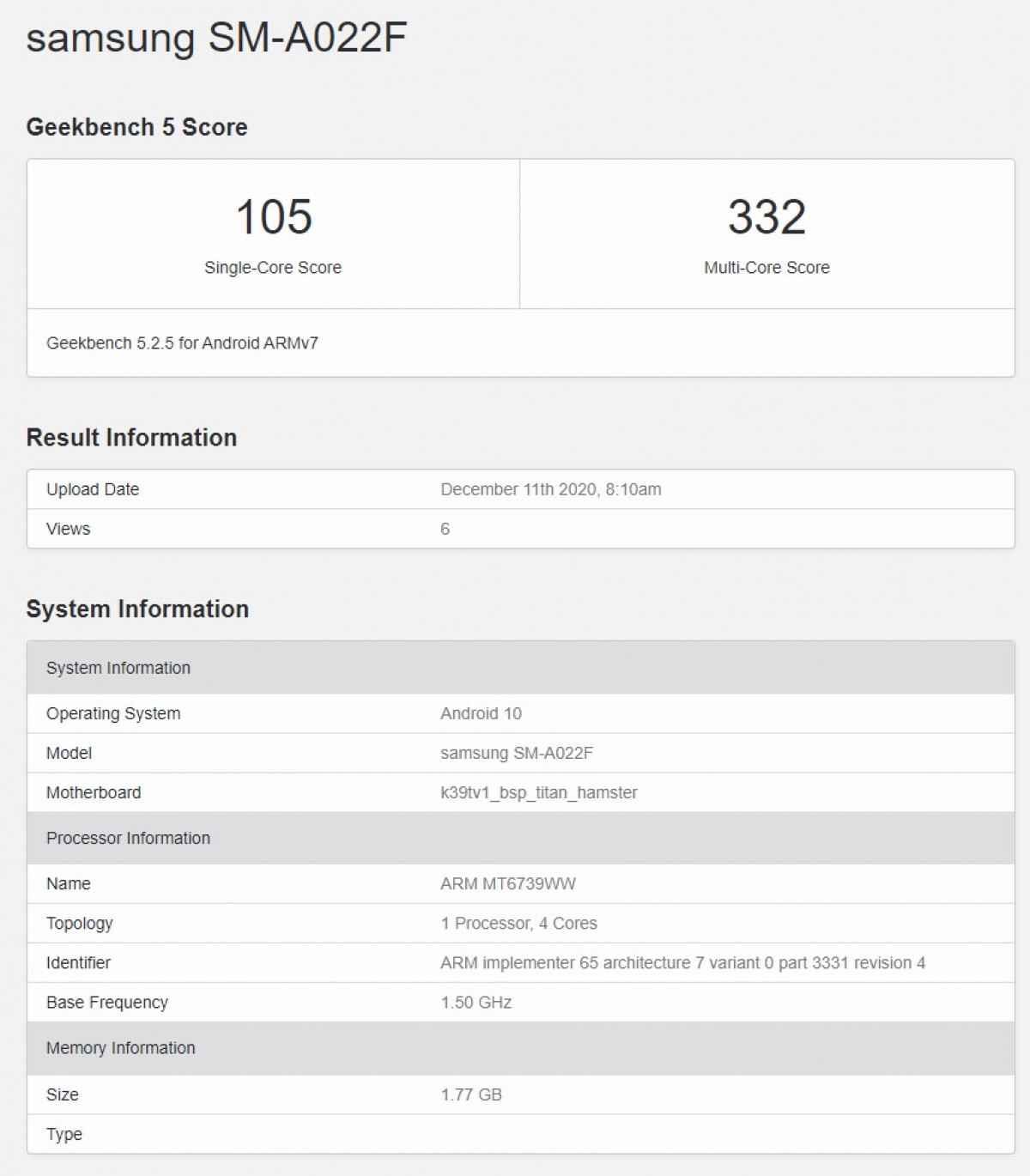1030x1176 pixels.
Task: Click the topology value 1 Processor, 4 Cores
Action: click(x=518, y=923)
